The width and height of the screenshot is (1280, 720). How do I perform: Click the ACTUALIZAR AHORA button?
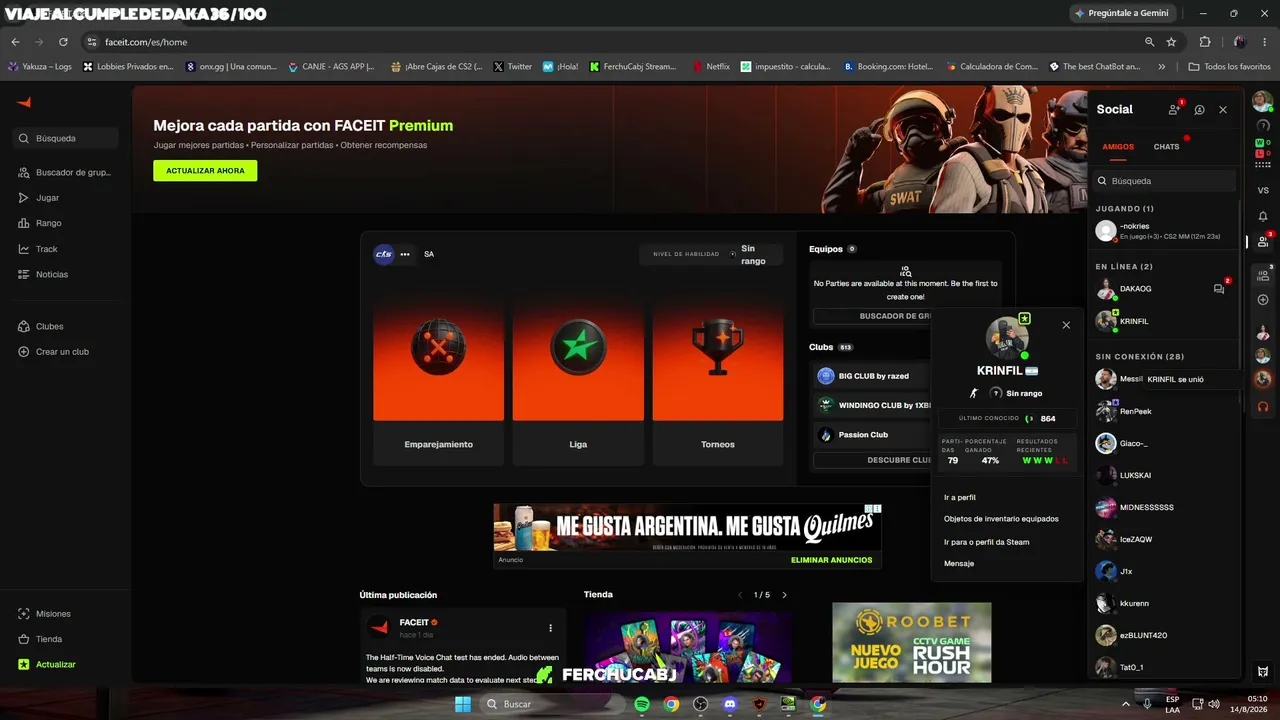pyautogui.click(x=205, y=171)
